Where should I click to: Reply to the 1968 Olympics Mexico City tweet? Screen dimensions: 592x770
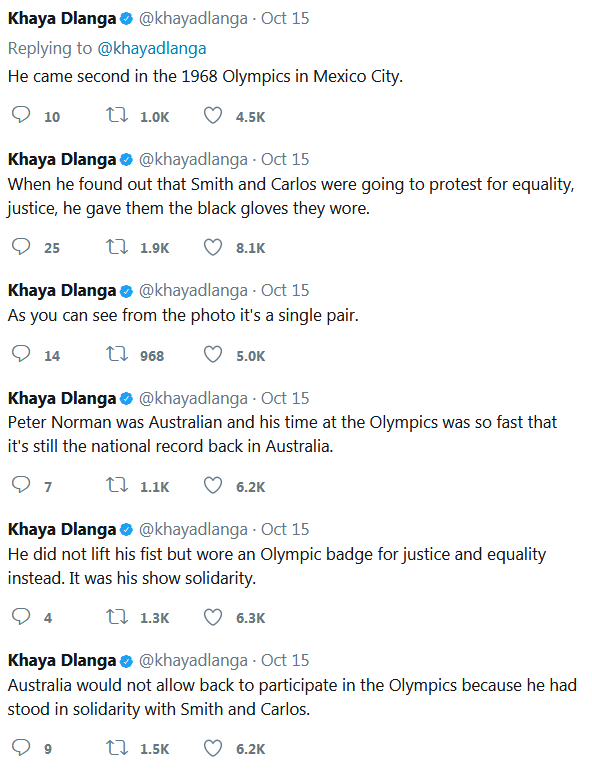(x=21, y=115)
